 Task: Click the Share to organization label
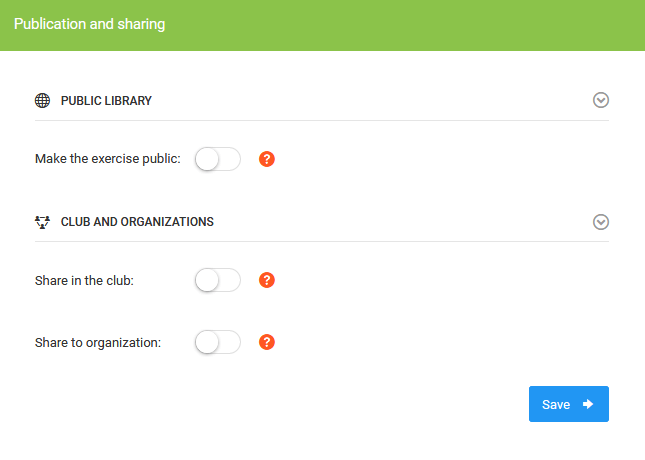click(98, 342)
